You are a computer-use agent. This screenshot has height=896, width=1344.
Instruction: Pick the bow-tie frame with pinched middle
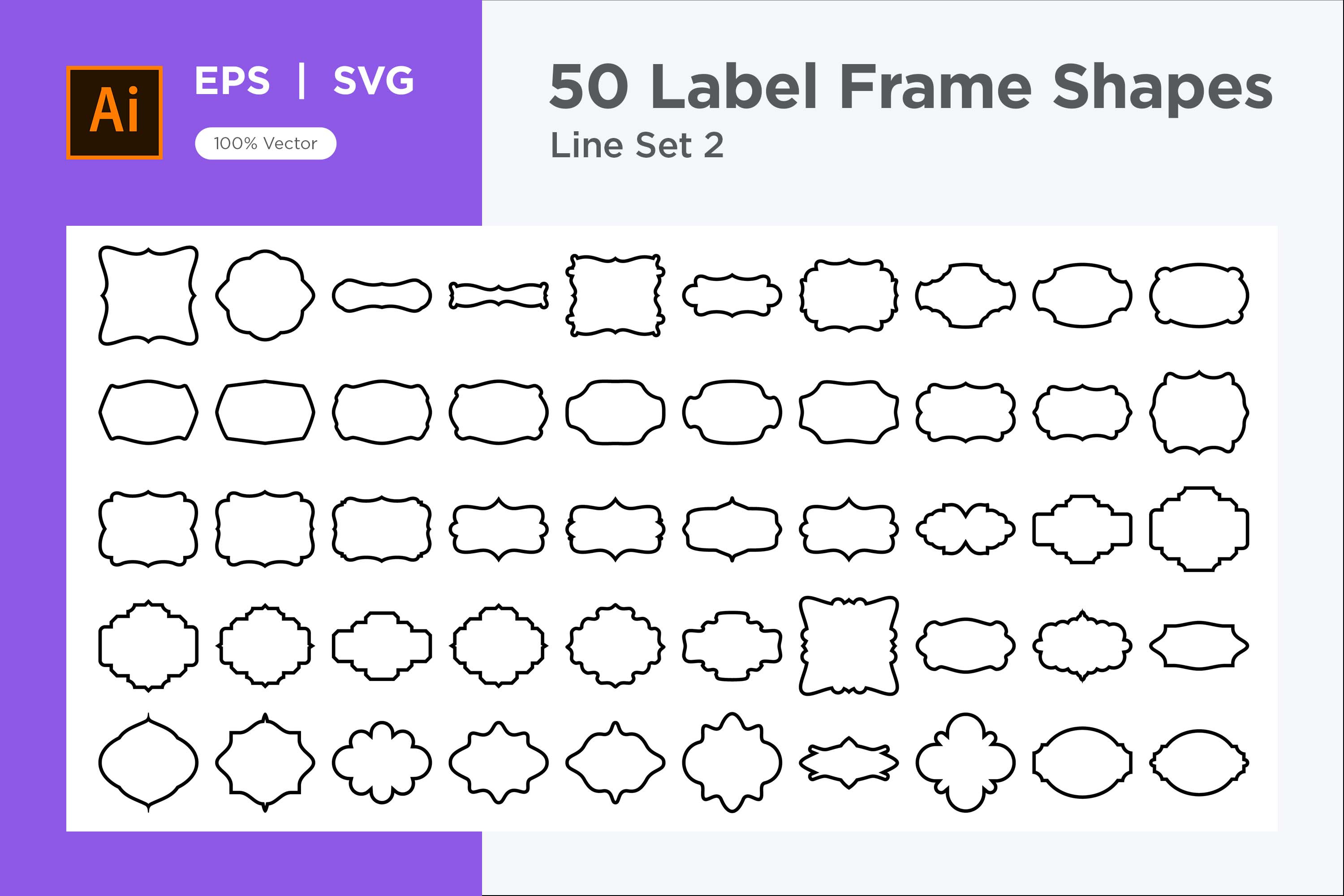pos(965,529)
